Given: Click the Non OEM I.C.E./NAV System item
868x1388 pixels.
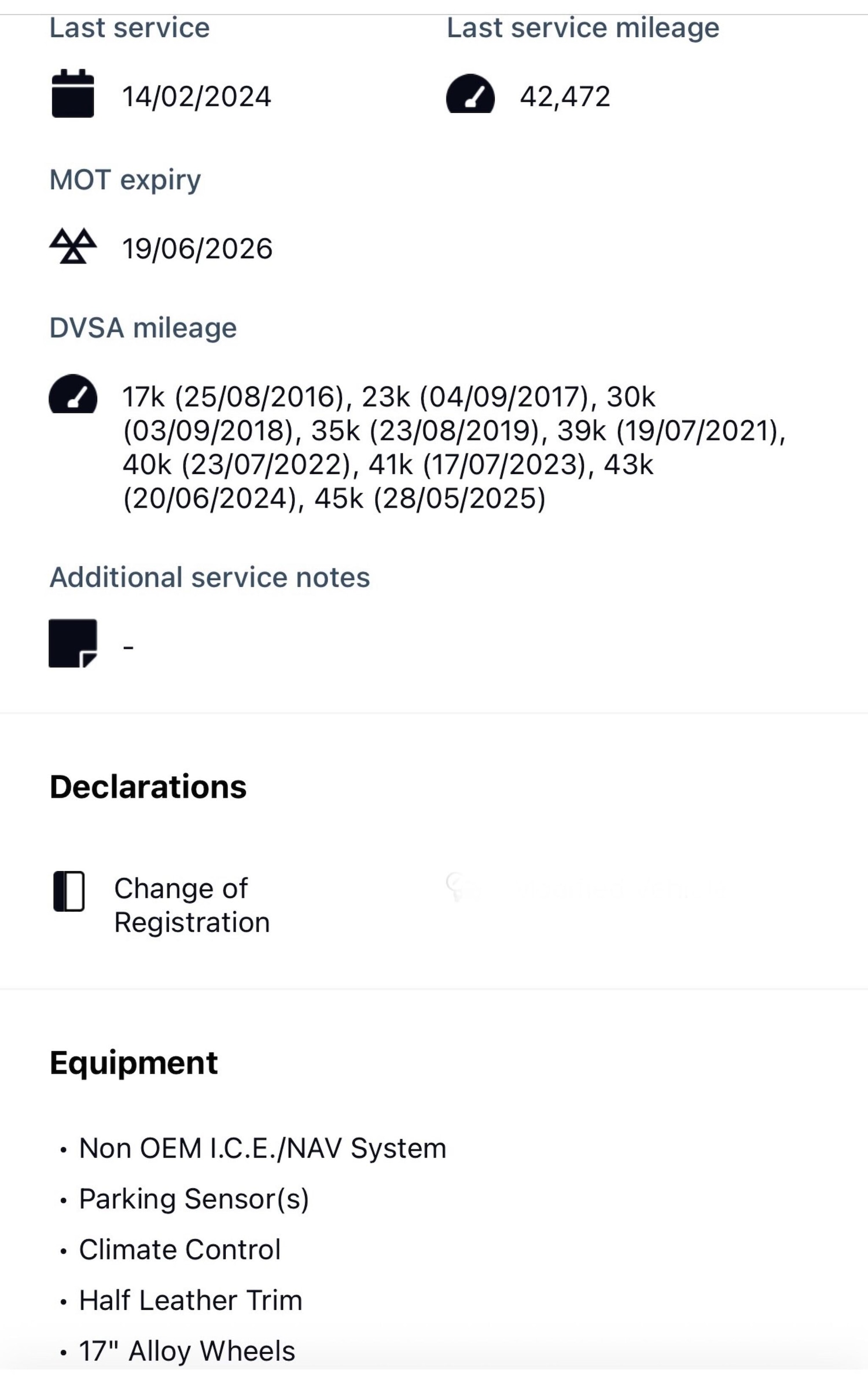Looking at the screenshot, I should coord(262,1148).
